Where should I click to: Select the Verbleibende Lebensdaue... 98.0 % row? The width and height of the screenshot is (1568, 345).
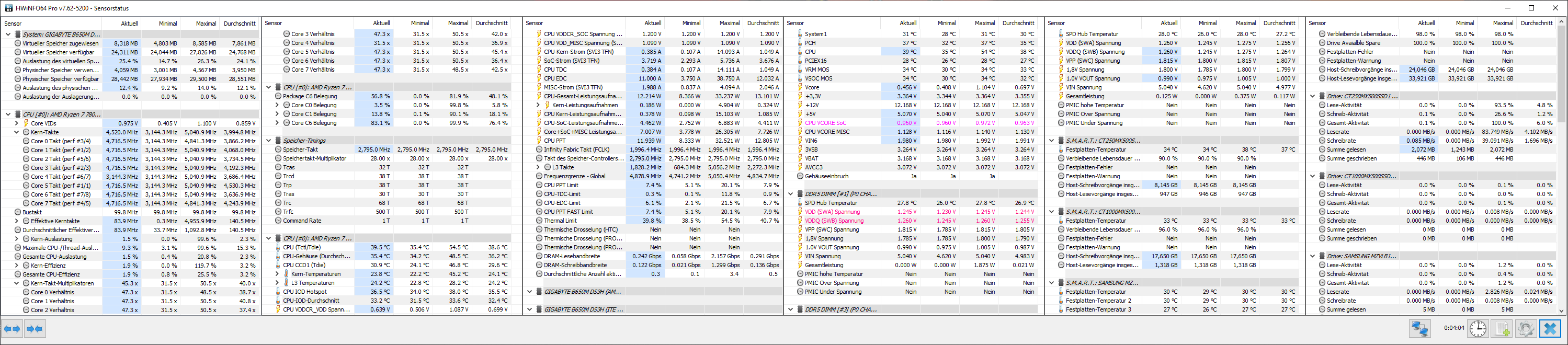pyautogui.click(x=1436, y=34)
